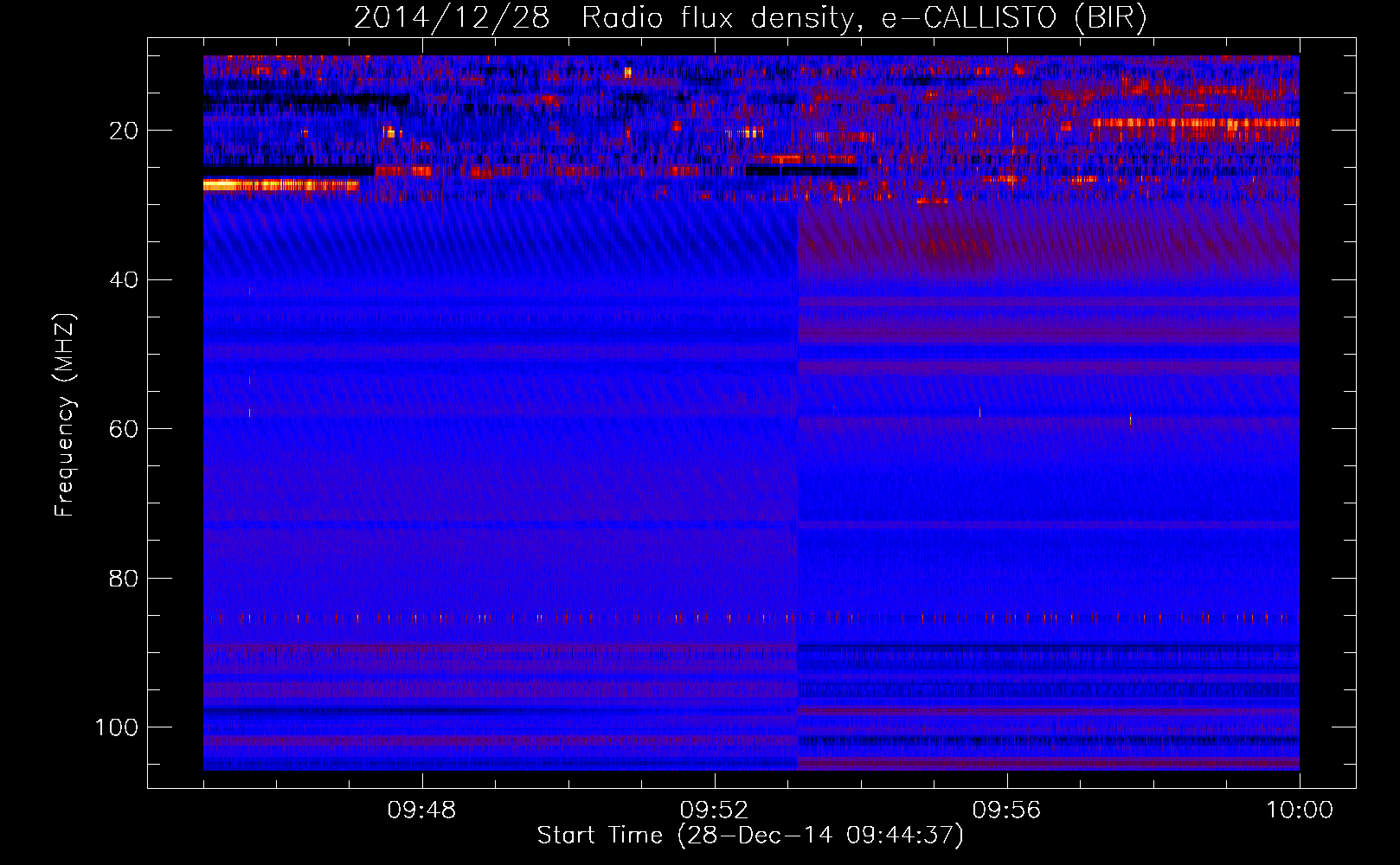This screenshot has height=865, width=1400.
Task: Click the time tick label '09:56'
Action: [1006, 811]
